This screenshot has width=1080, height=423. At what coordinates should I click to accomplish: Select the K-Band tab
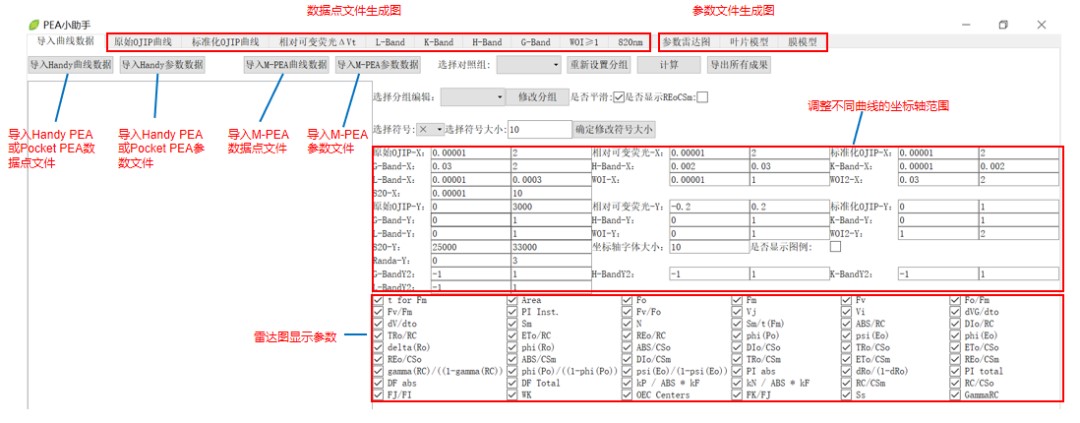pos(438,43)
